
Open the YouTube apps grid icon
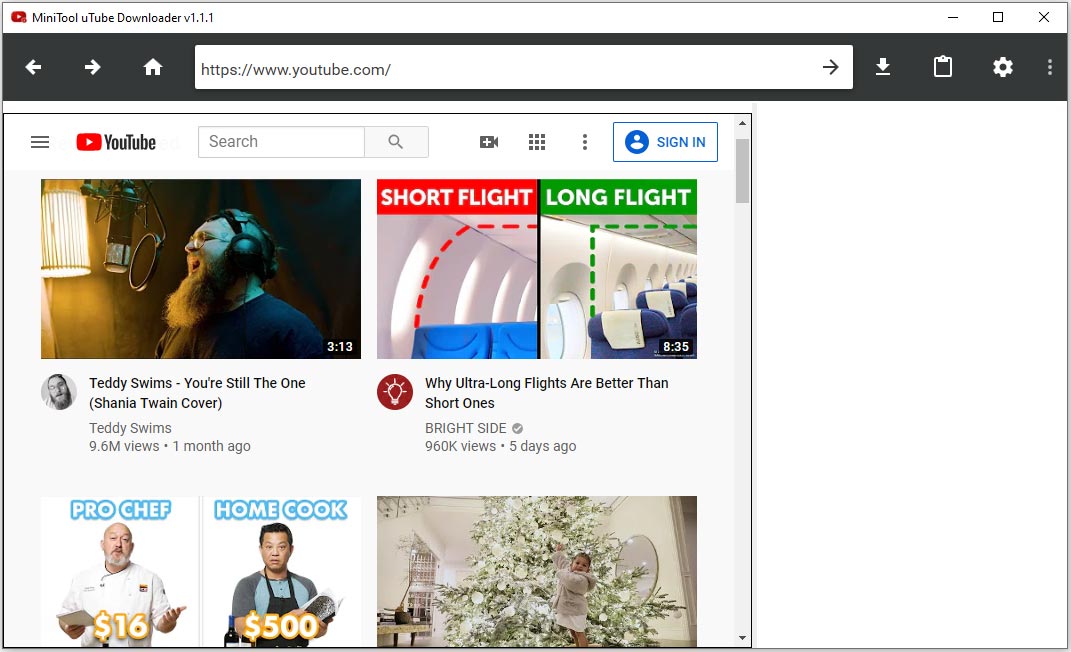click(537, 142)
